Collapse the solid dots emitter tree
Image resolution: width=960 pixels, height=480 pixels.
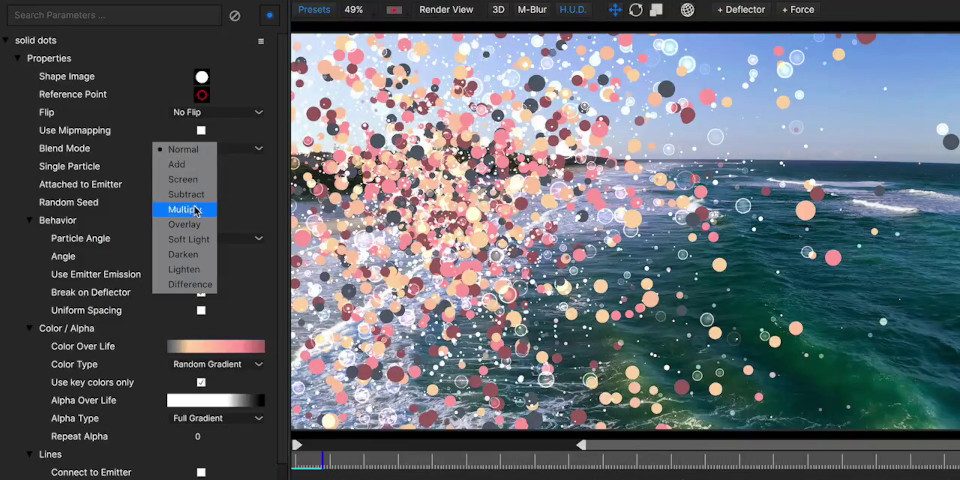click(6, 40)
